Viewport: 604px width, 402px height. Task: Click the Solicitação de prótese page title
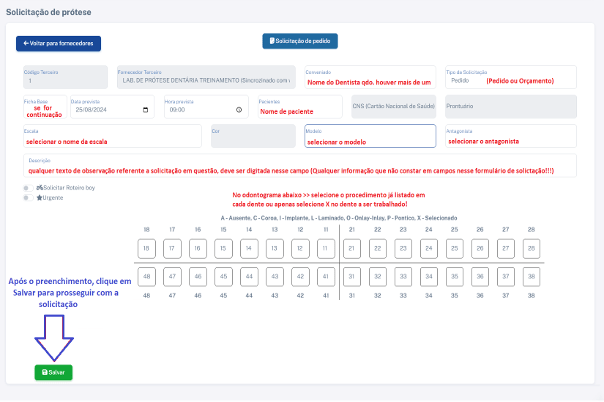pyautogui.click(x=49, y=12)
